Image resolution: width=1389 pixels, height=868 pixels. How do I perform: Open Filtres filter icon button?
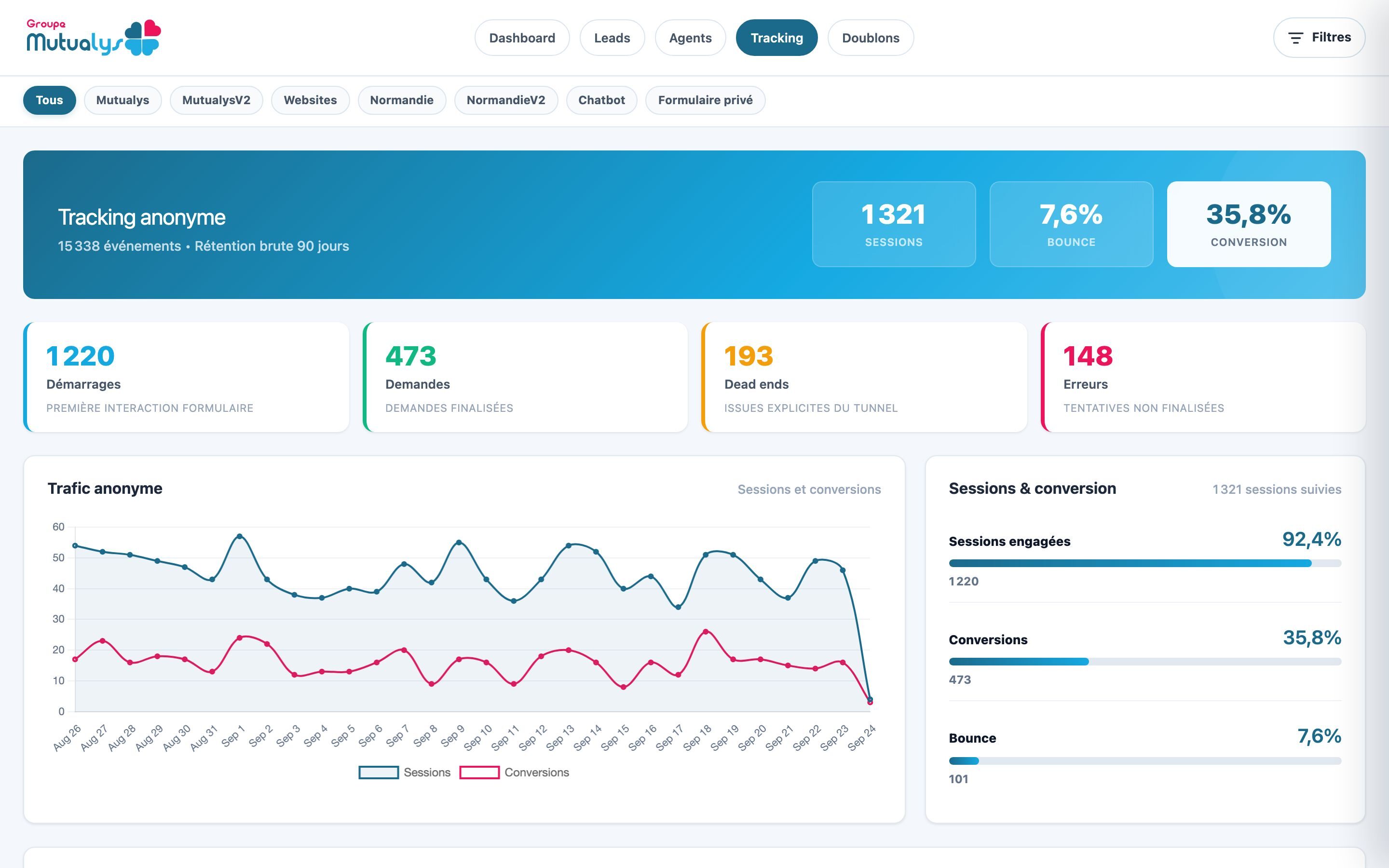pos(1319,37)
